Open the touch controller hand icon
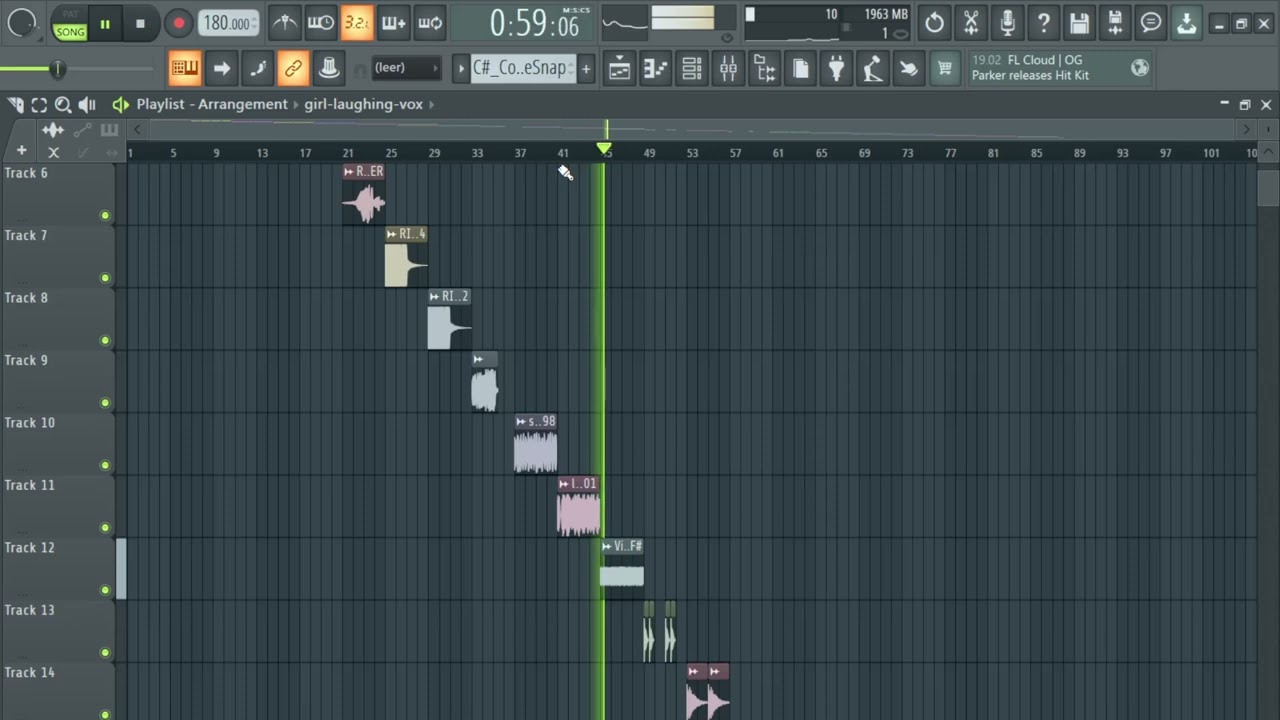The width and height of the screenshot is (1280, 720). 908,68
